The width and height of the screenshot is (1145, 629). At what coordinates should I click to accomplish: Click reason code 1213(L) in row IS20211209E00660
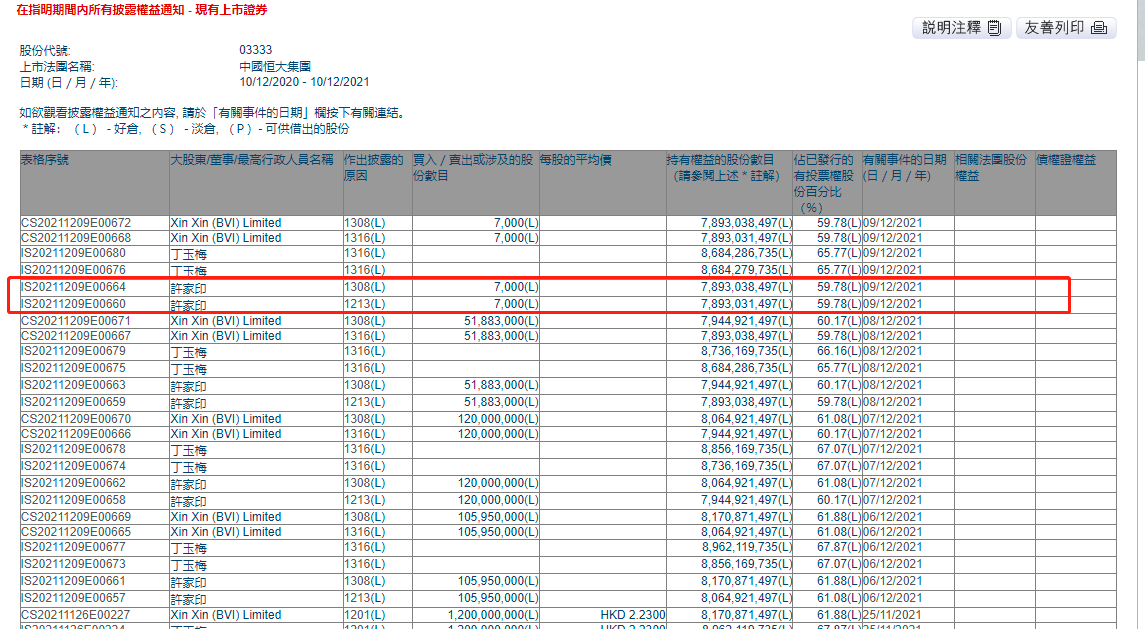[364, 304]
